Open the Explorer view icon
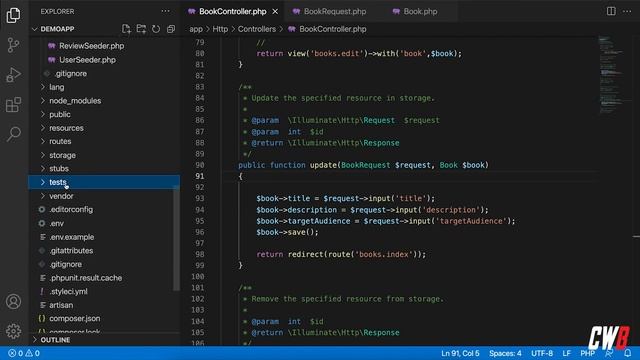Viewport: 640px width, 360px height. click(13, 15)
